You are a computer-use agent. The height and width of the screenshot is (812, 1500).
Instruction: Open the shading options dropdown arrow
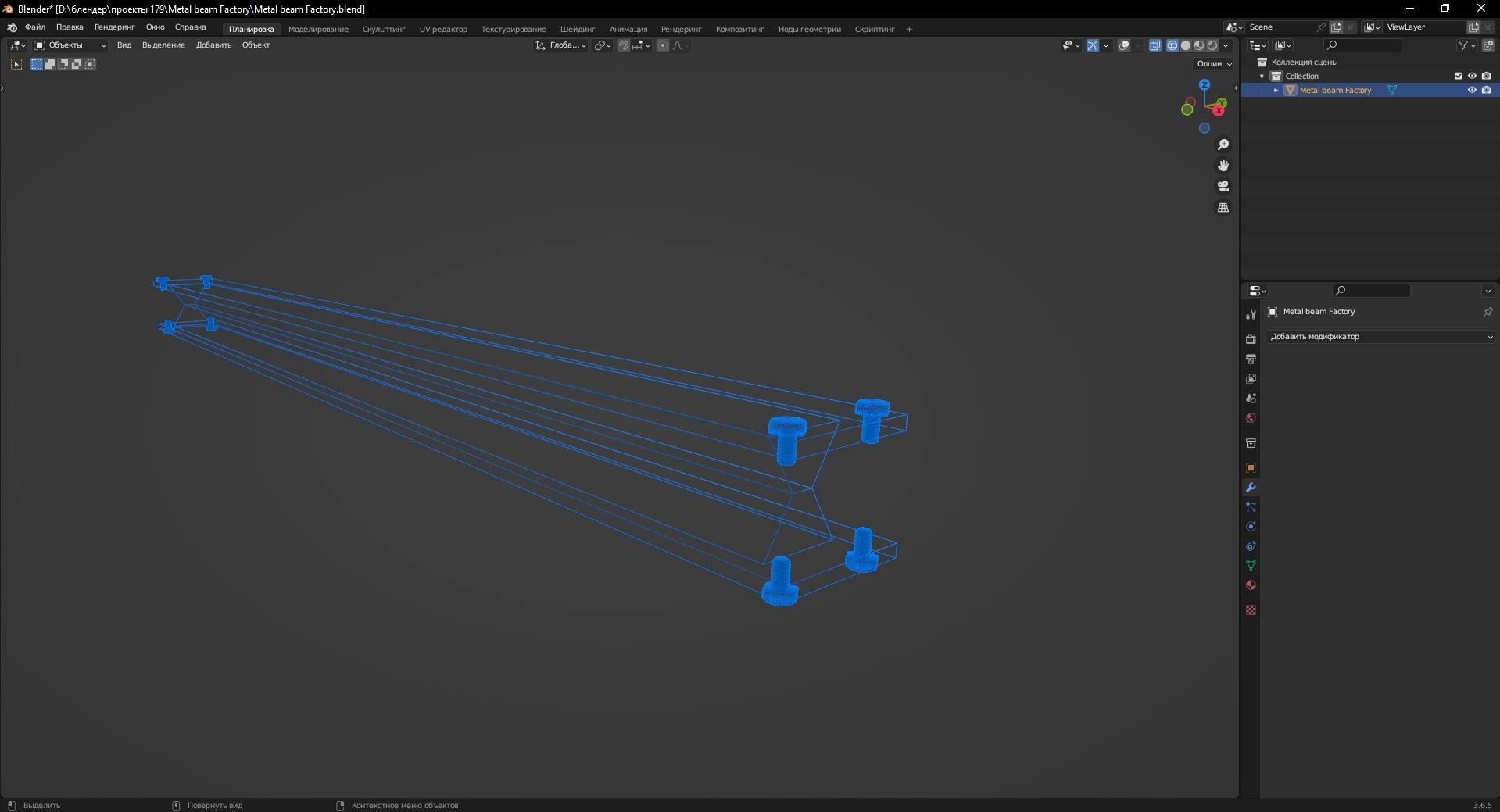point(1226,45)
